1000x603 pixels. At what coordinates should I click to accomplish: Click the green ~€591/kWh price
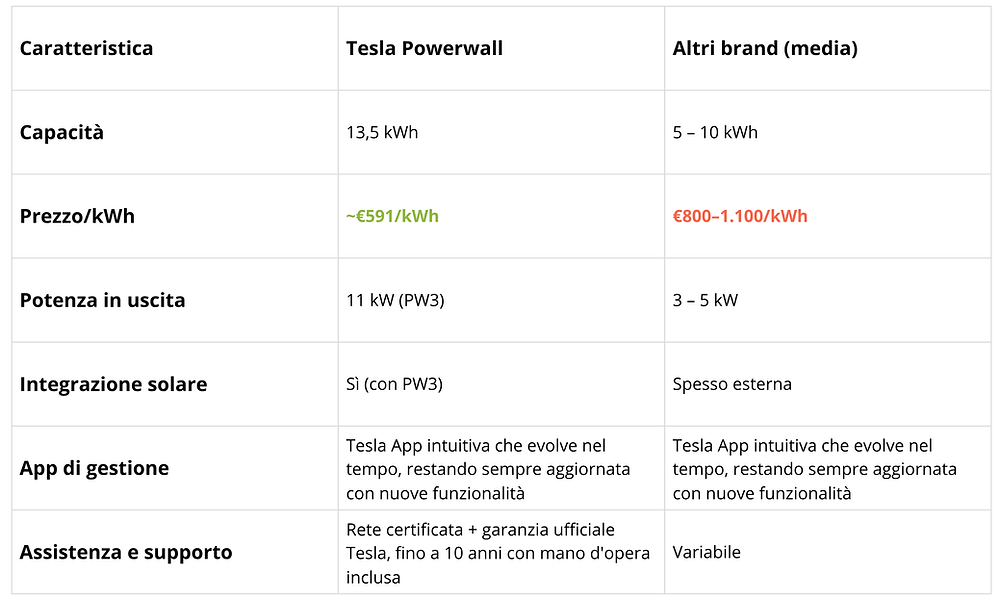click(x=392, y=217)
